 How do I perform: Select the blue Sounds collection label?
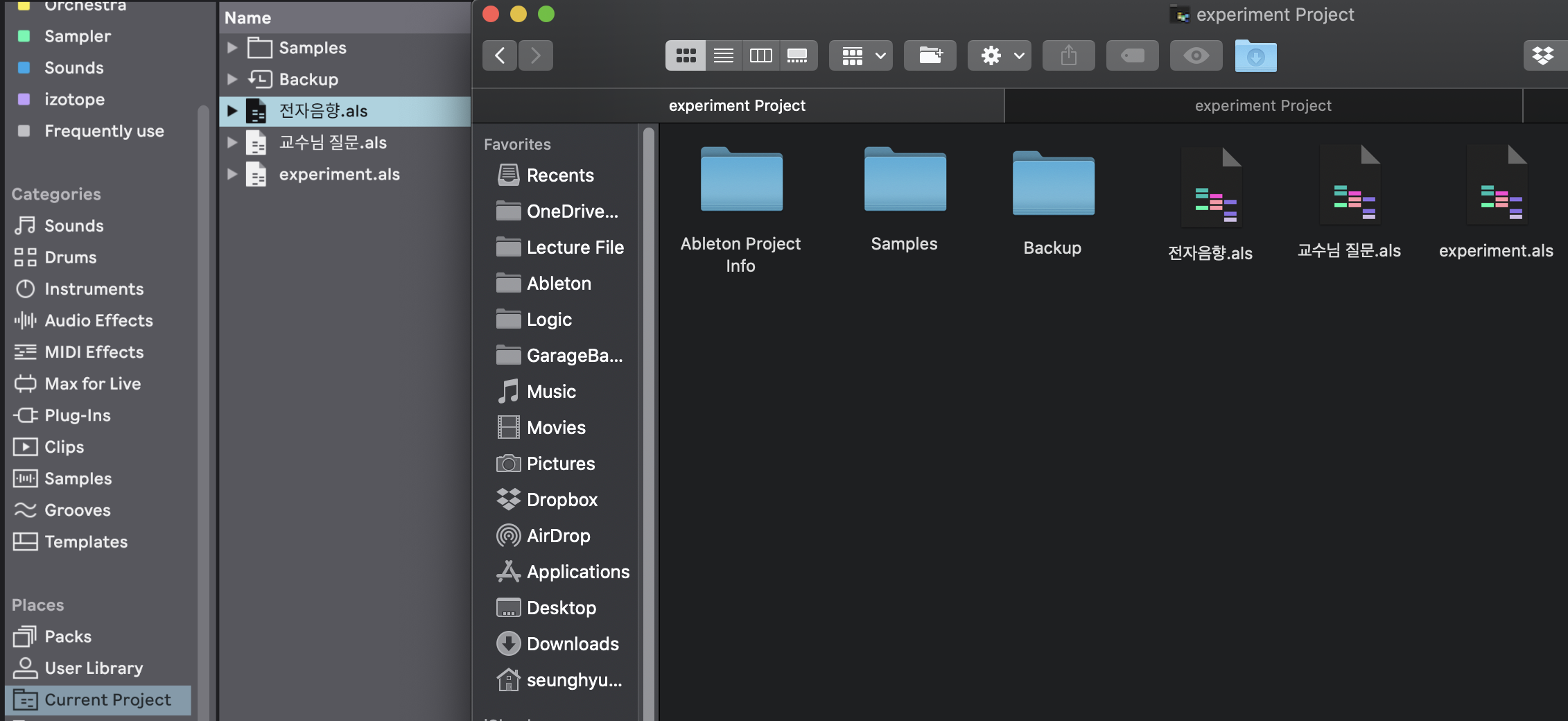pyautogui.click(x=73, y=68)
